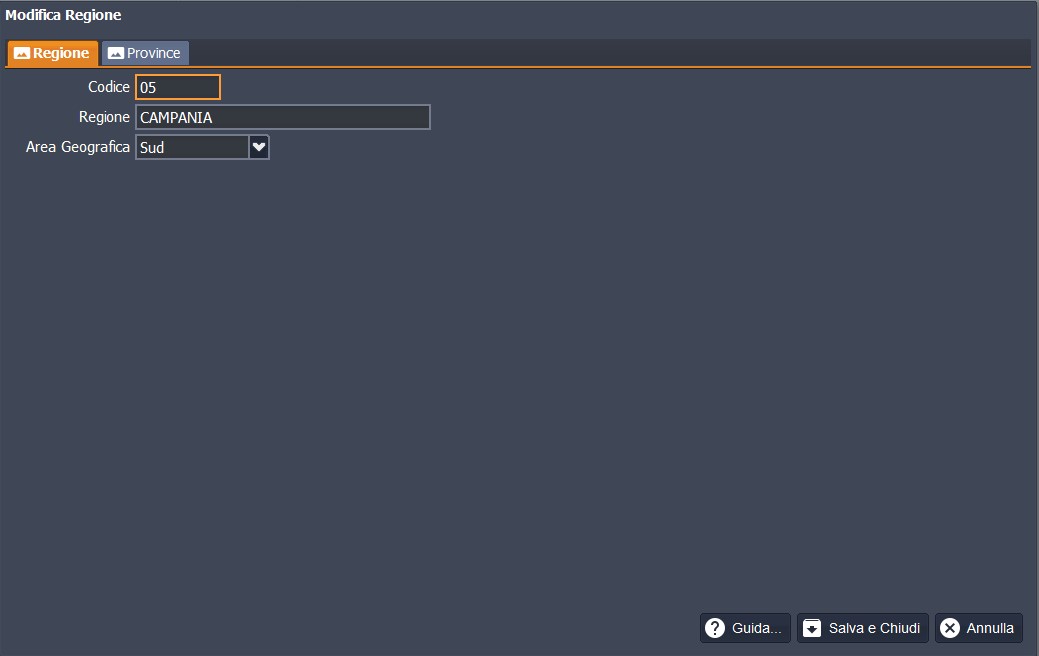The height and width of the screenshot is (656, 1039).
Task: Click the Regione label beside the CAMPANIA field
Action: click(104, 117)
